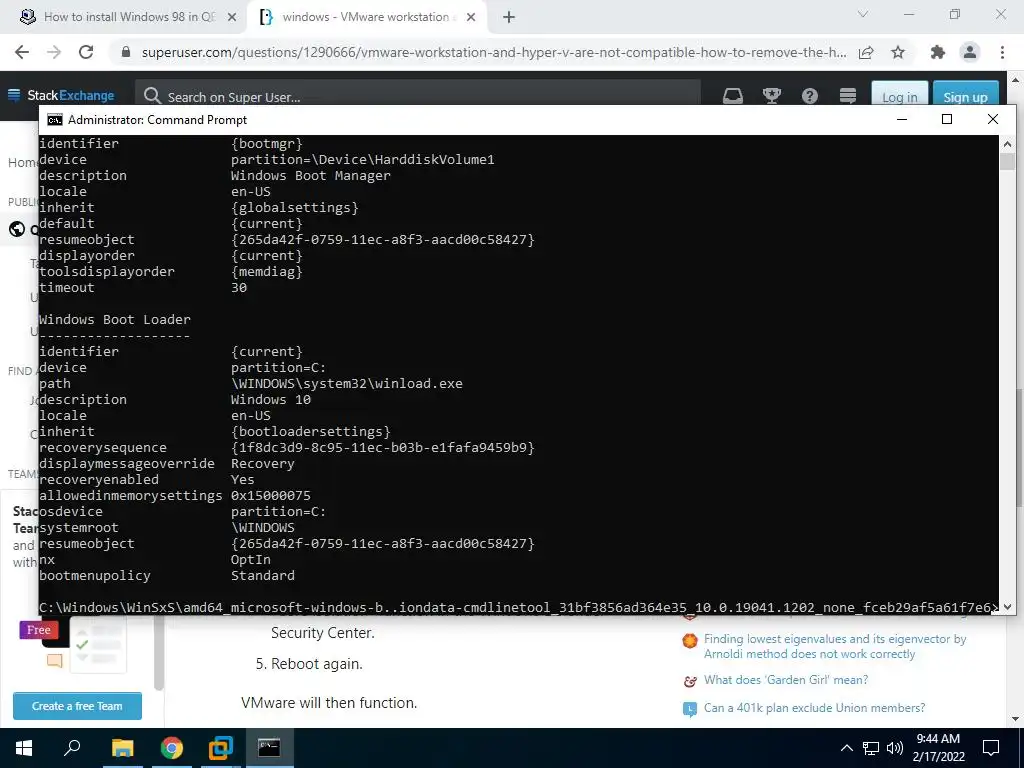Open the Stack Exchange inbox icon

click(x=733, y=96)
